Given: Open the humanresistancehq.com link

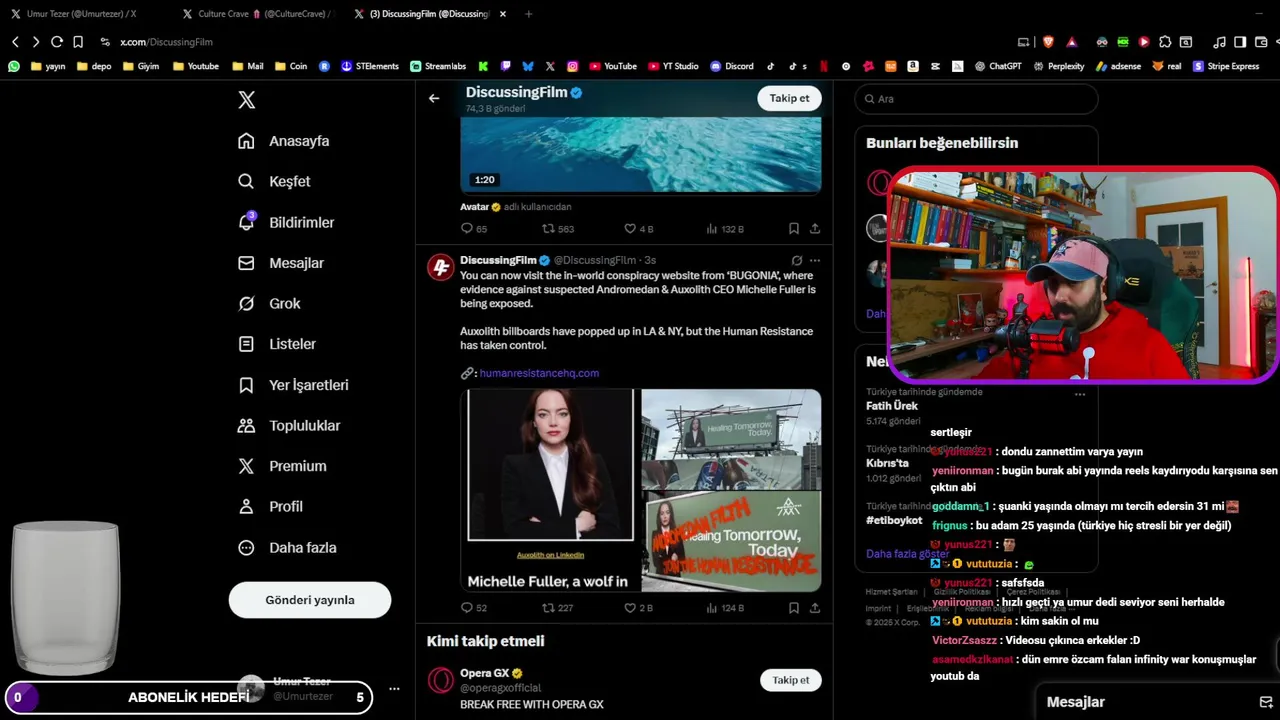Looking at the screenshot, I should pyautogui.click(x=539, y=373).
